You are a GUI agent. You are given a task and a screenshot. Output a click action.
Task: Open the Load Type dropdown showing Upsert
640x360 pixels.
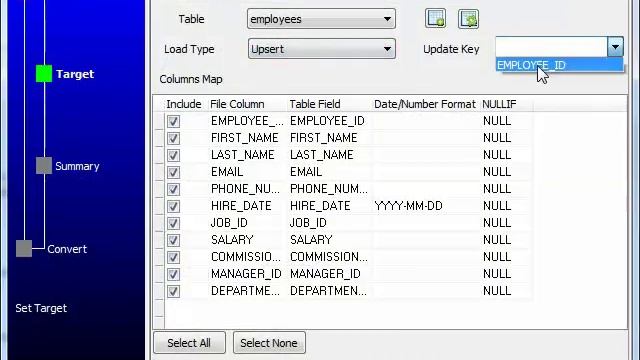tap(321, 49)
